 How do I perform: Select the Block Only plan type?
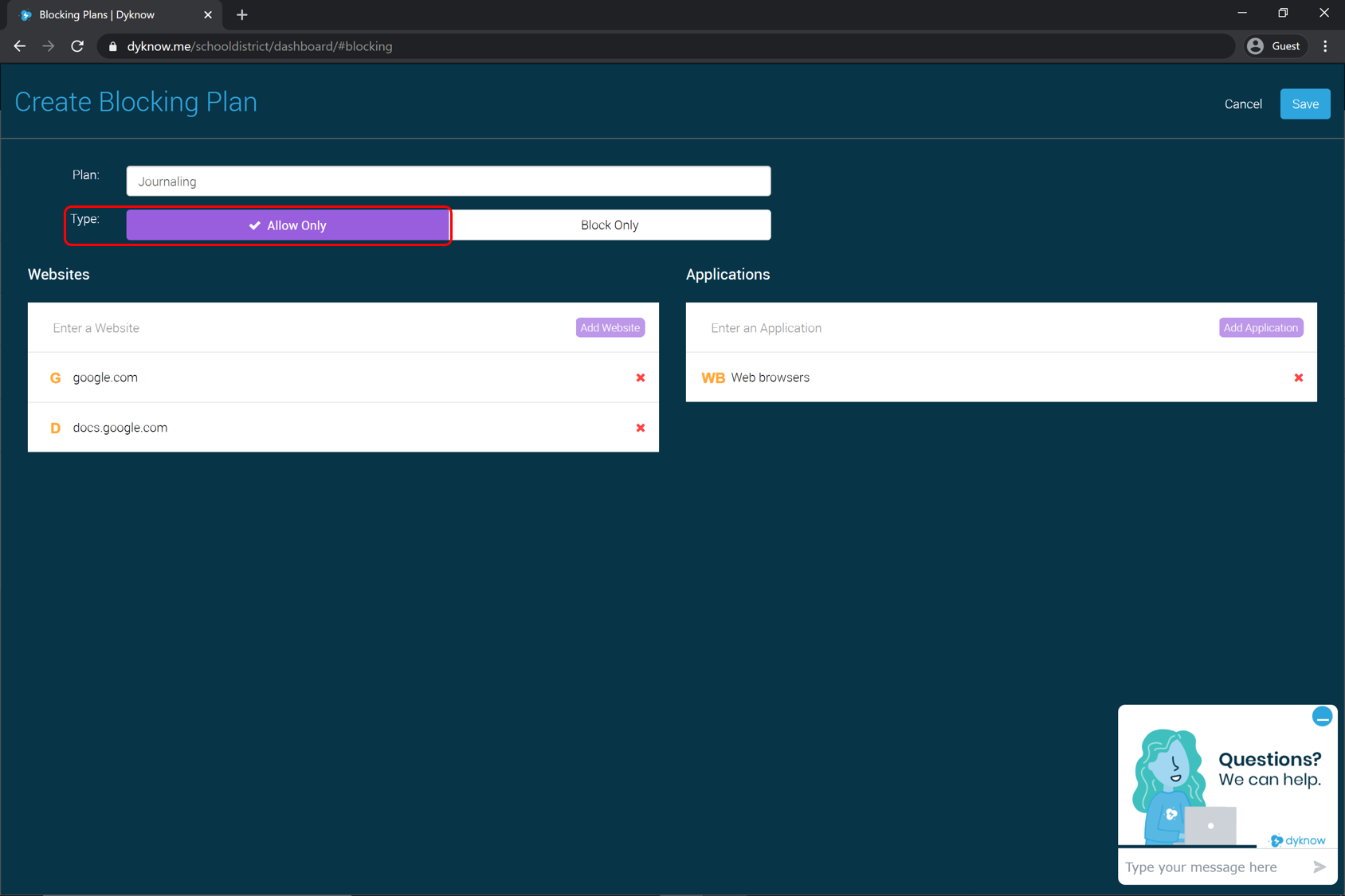(610, 225)
